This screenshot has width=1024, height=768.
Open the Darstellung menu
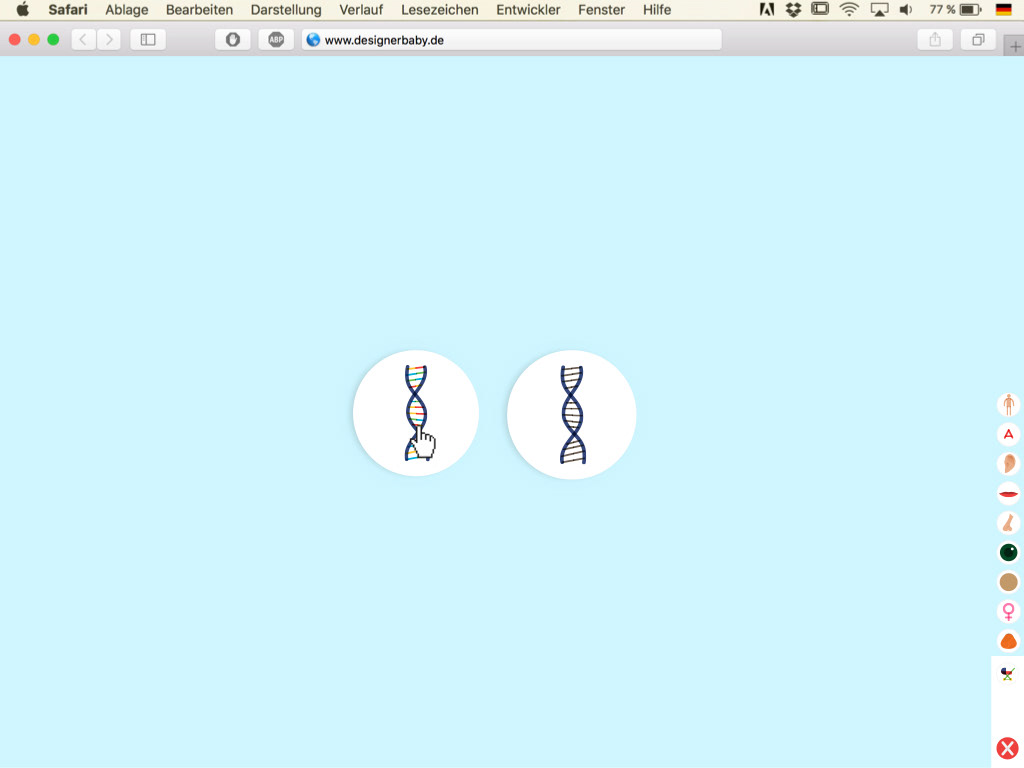(286, 10)
